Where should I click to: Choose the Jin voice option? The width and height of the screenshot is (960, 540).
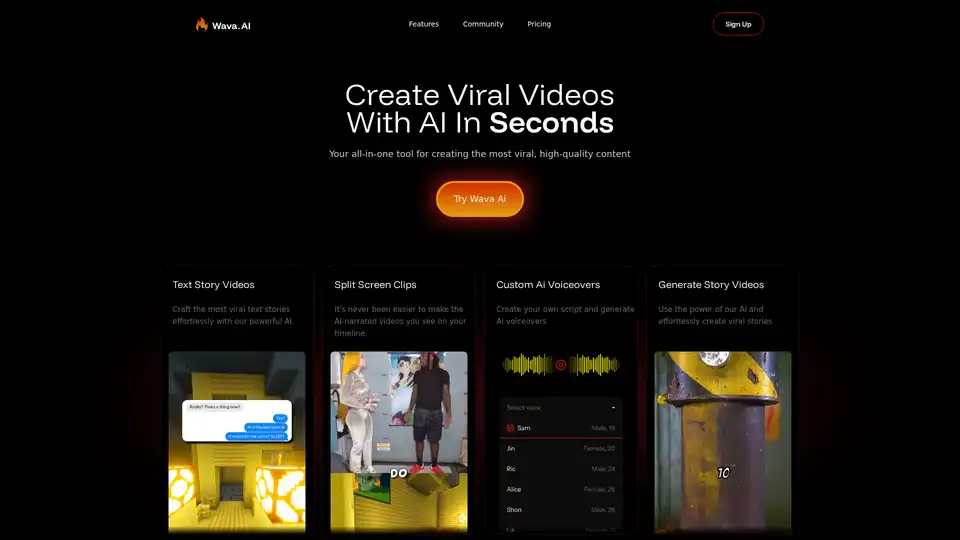pos(560,449)
